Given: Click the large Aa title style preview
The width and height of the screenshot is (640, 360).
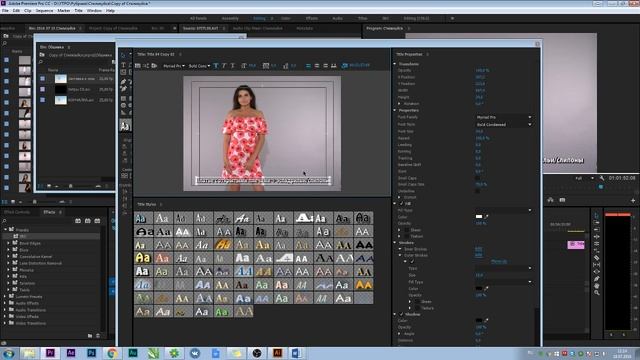Looking at the screenshot, I should pos(125,126).
